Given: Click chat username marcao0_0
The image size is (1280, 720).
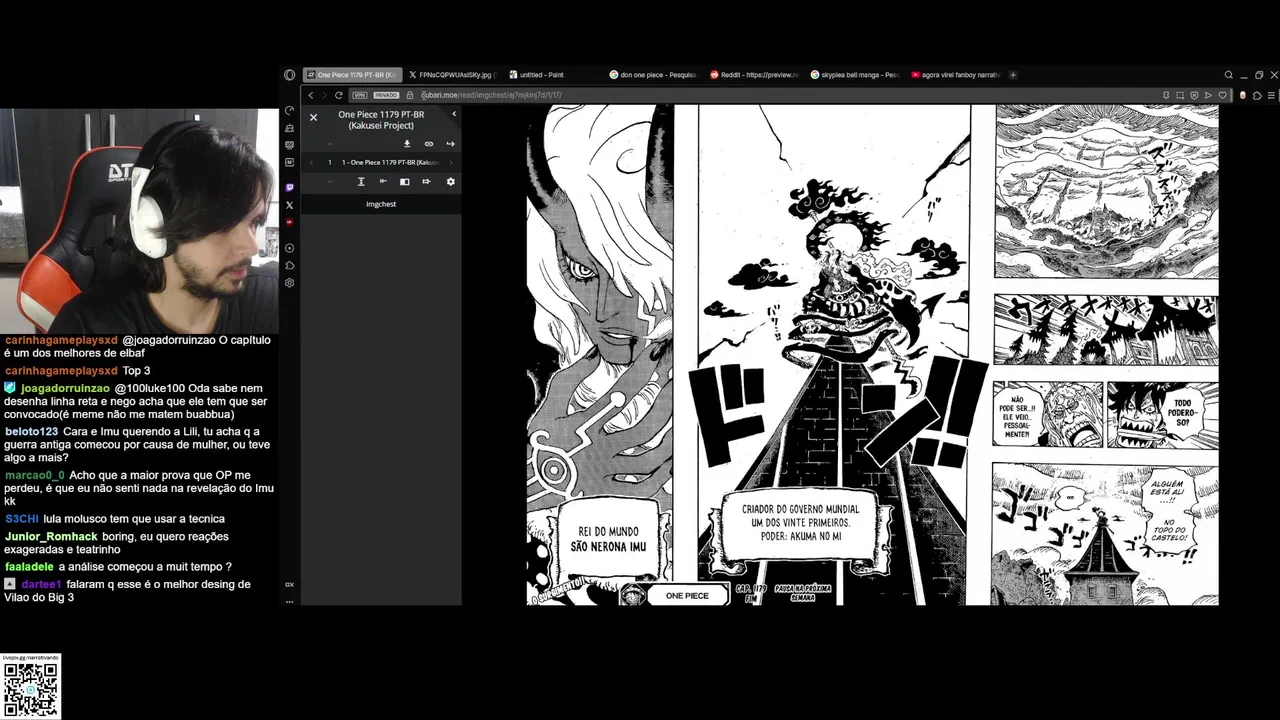Looking at the screenshot, I should 34,475.
